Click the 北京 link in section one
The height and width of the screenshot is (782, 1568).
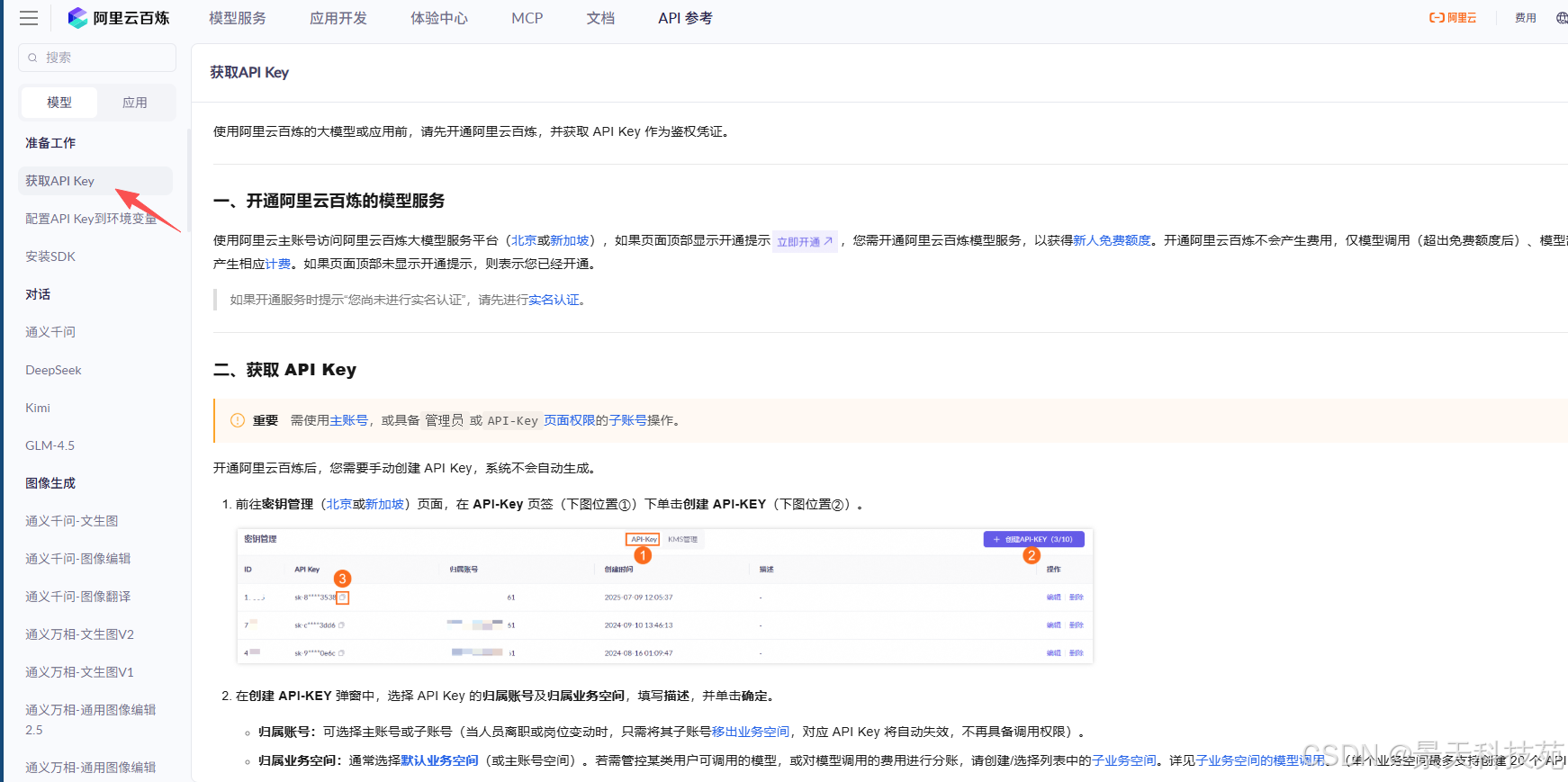[x=524, y=240]
